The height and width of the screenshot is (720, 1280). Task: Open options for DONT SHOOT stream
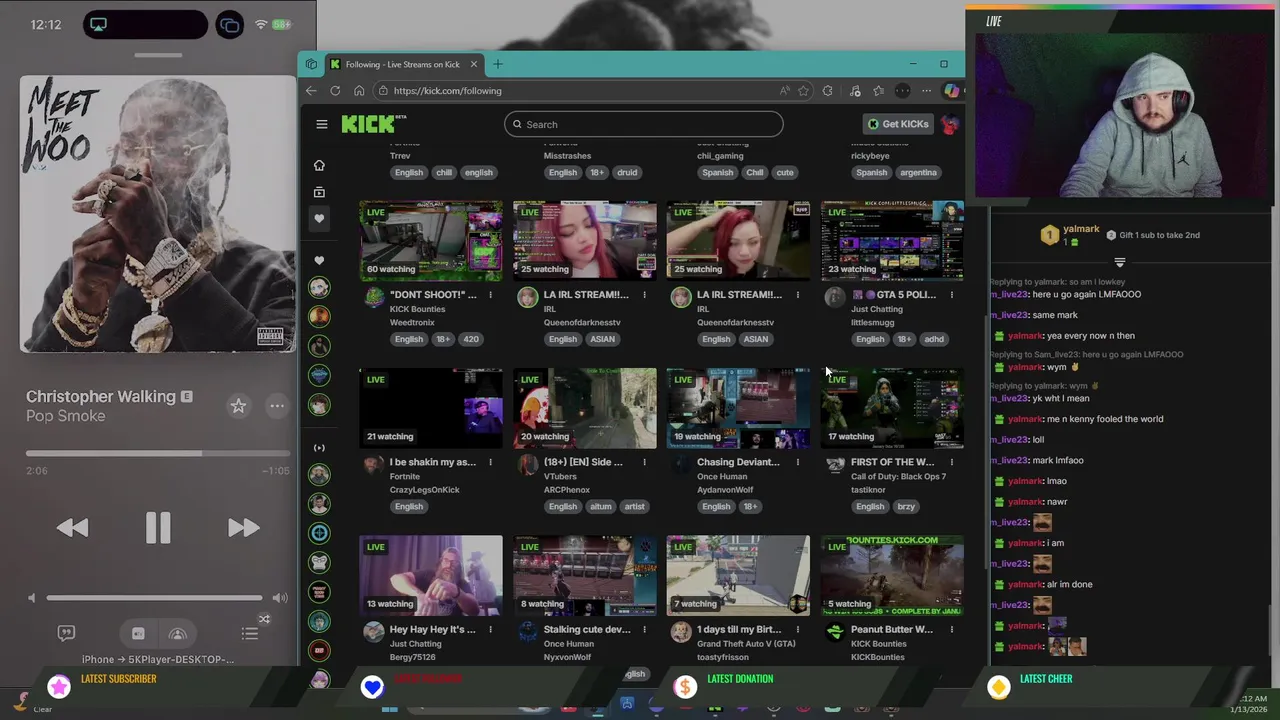[490, 295]
